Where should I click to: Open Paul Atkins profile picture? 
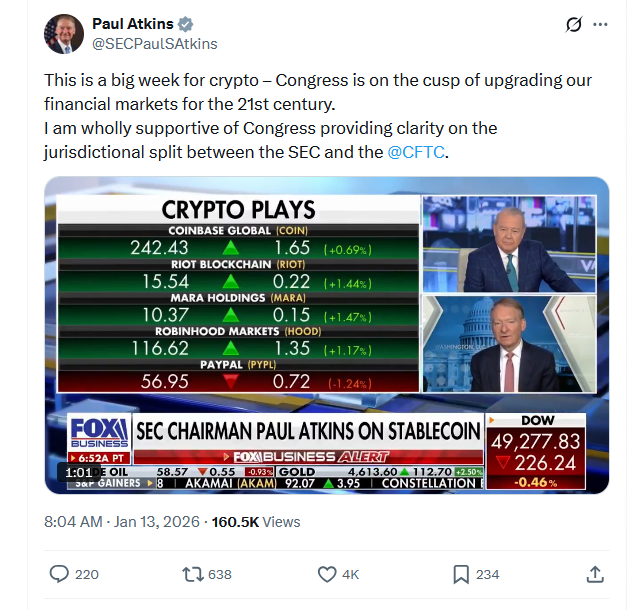click(x=64, y=34)
